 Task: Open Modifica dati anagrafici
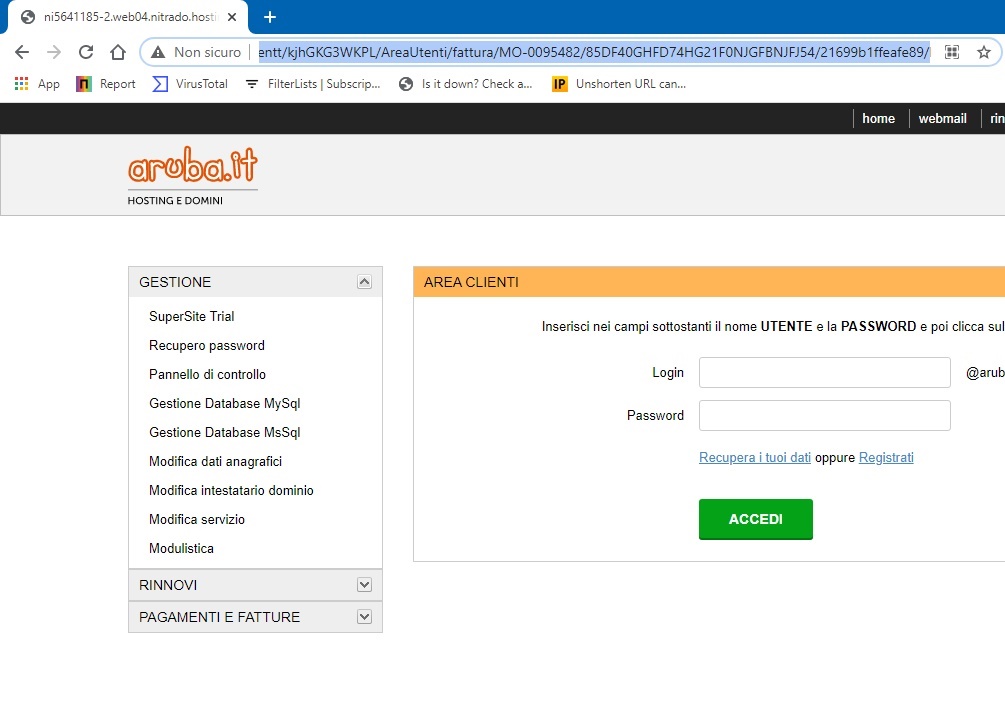coord(215,462)
